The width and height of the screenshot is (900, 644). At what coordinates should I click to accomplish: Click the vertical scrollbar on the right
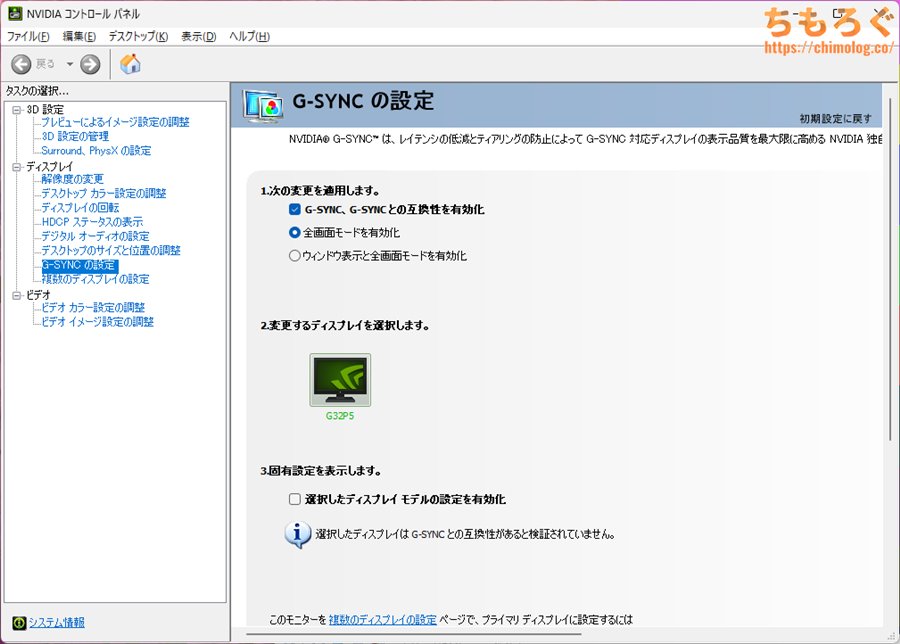890,270
